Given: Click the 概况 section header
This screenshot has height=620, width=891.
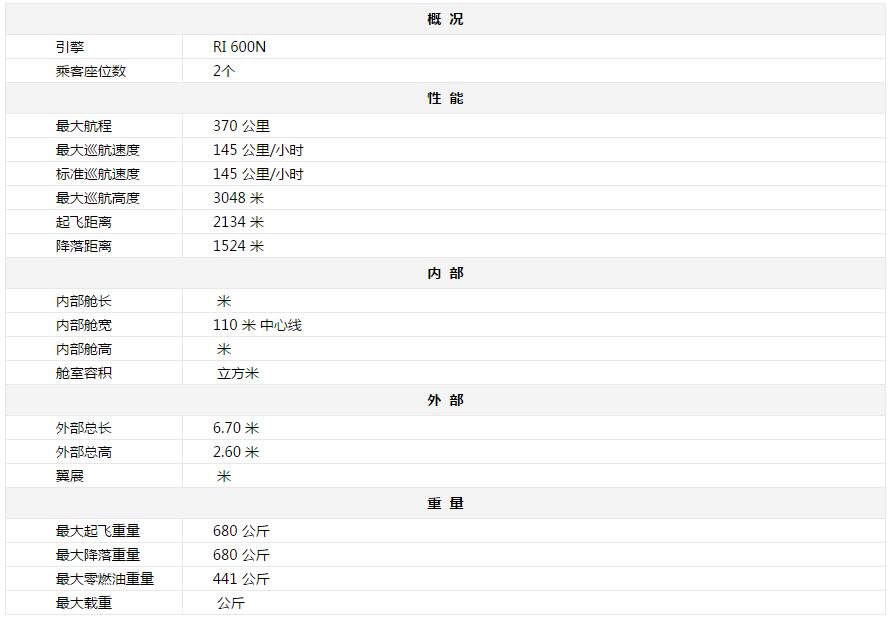Looking at the screenshot, I should coord(445,19).
